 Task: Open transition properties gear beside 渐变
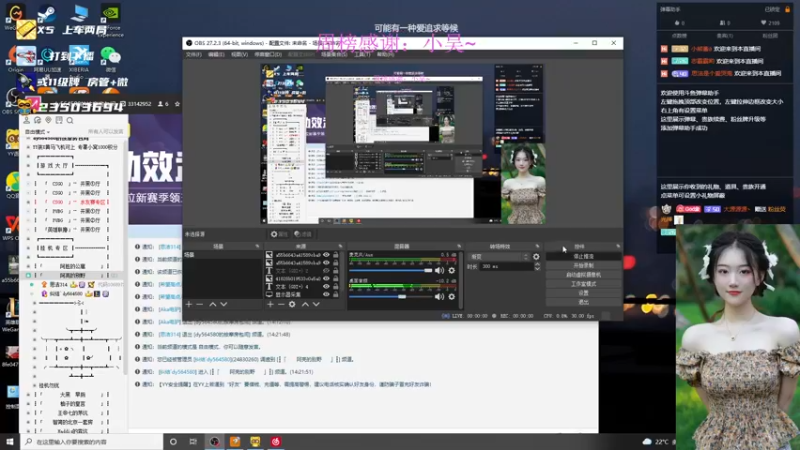point(536,257)
